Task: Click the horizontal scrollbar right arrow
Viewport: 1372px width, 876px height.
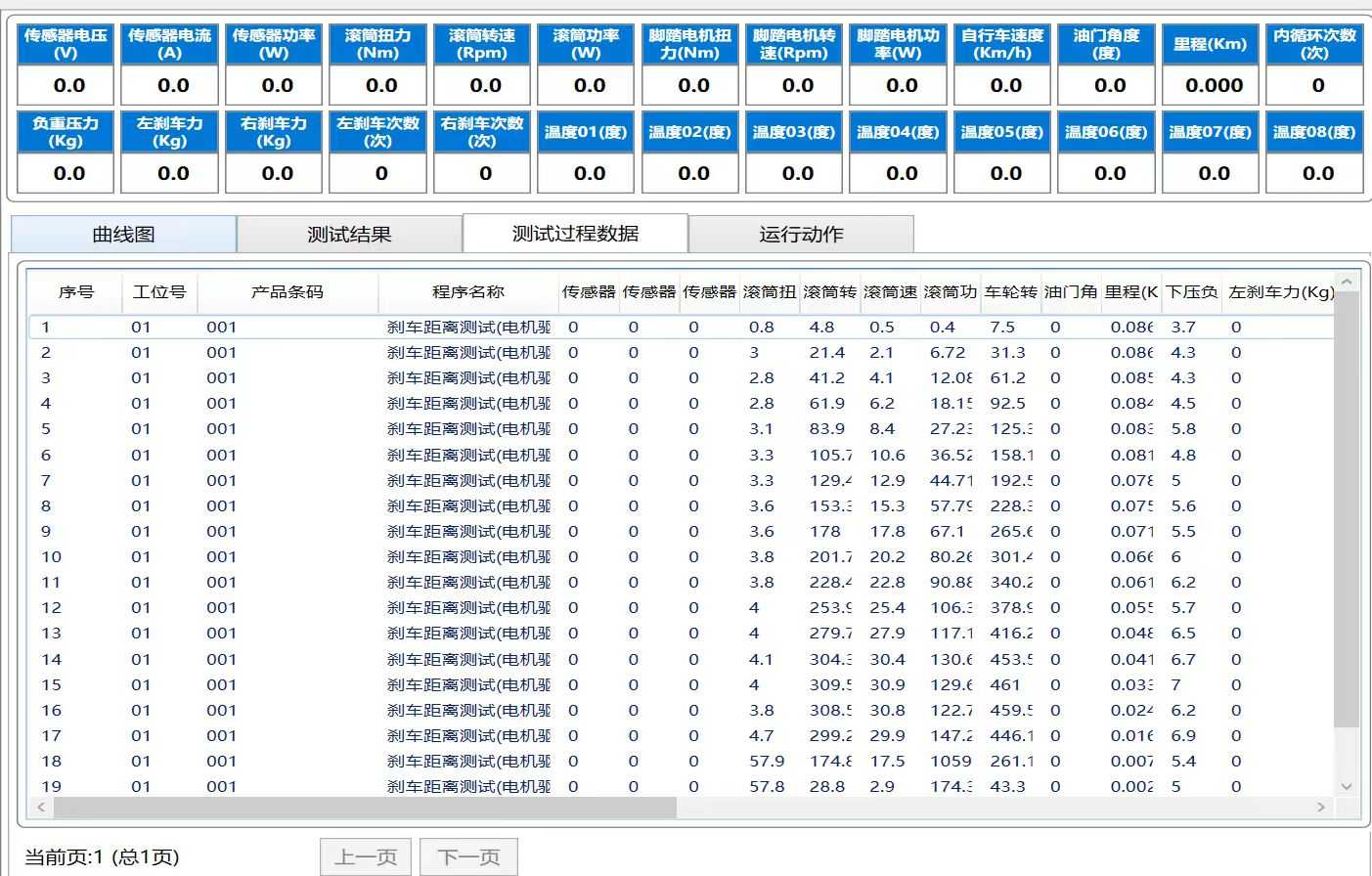Action: [x=1321, y=808]
